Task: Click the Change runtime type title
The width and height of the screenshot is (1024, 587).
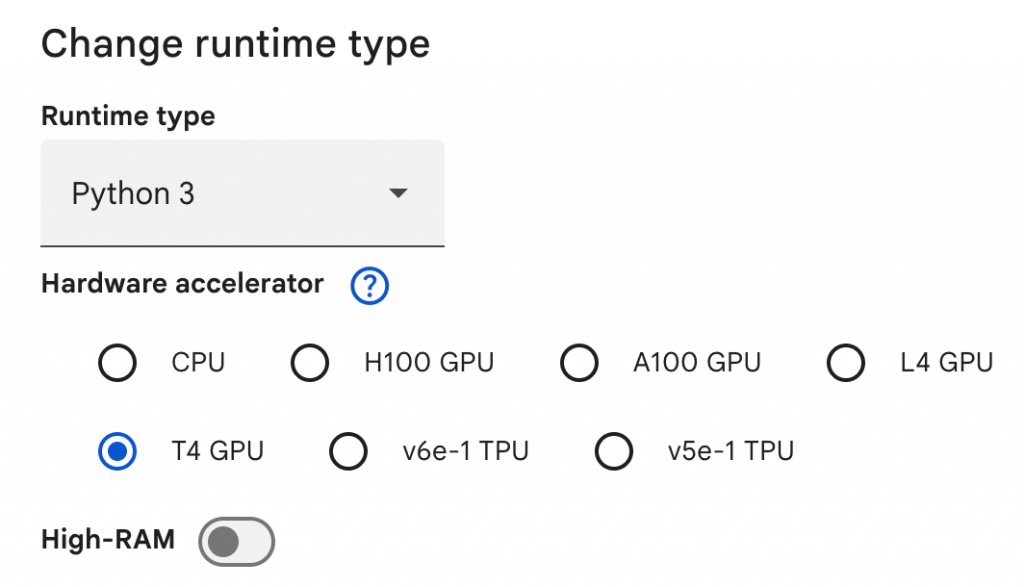Action: point(235,43)
